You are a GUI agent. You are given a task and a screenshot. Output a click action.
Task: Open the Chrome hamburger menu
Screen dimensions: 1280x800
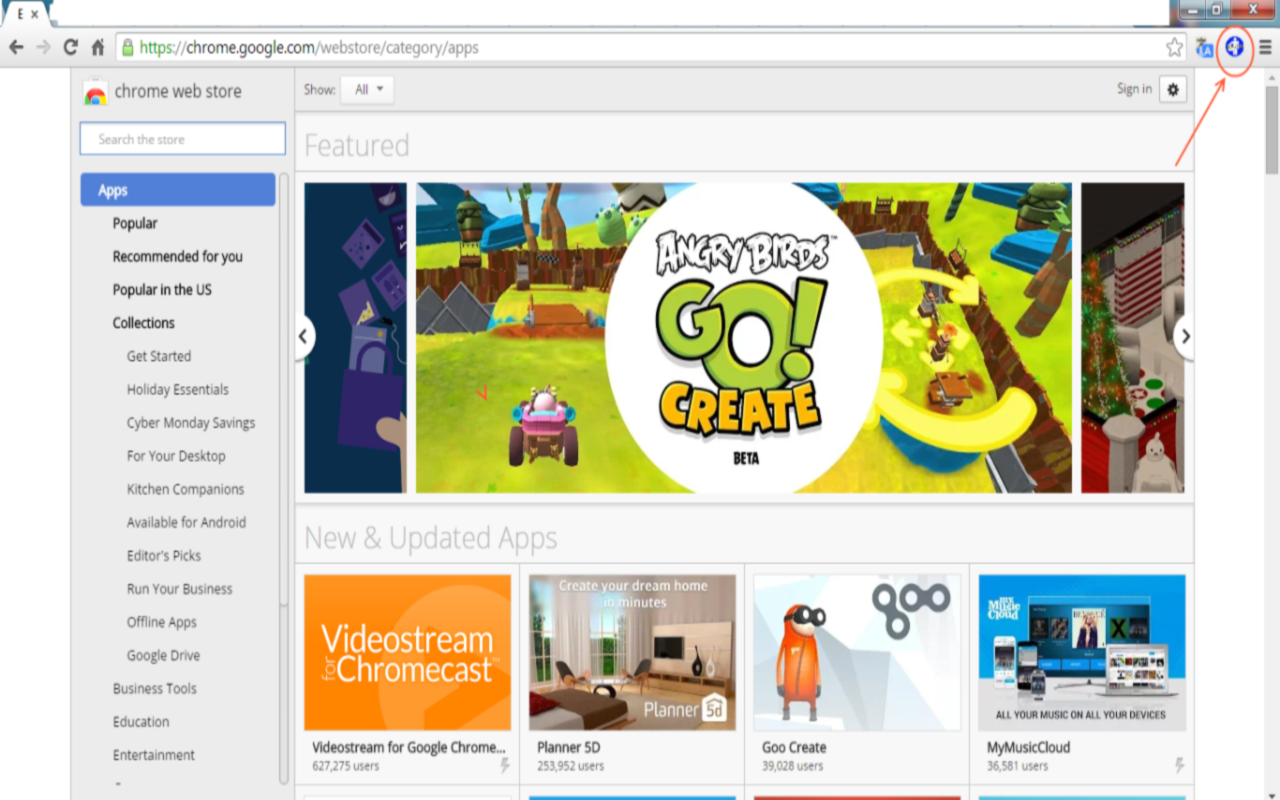[1265, 47]
